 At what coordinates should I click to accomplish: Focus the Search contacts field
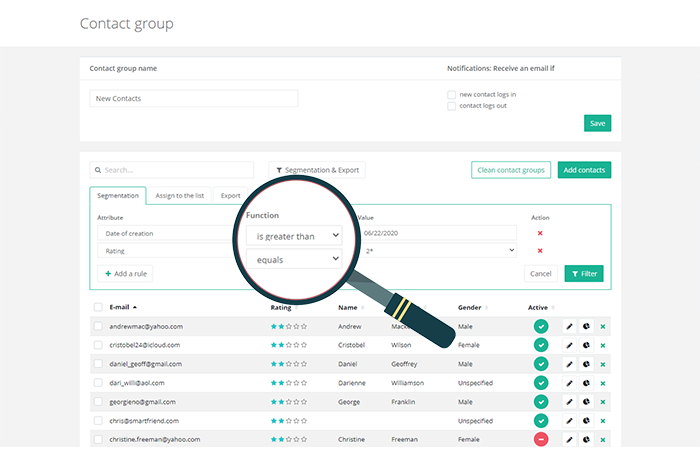(x=171, y=170)
